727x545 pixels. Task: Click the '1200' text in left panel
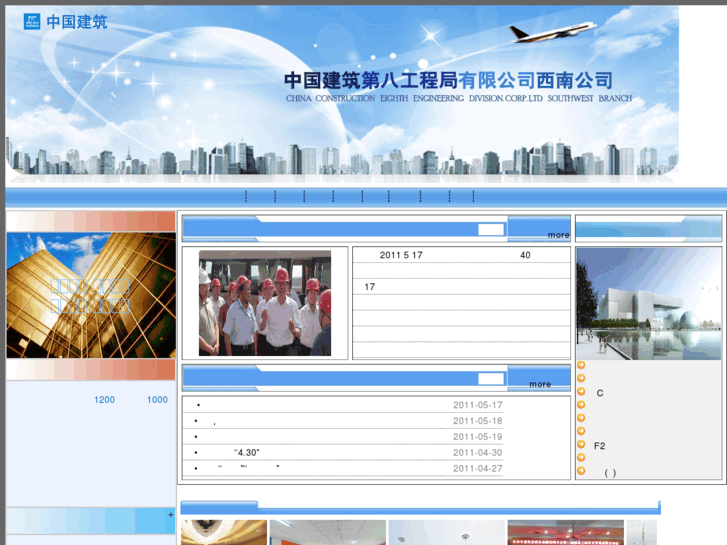point(104,400)
